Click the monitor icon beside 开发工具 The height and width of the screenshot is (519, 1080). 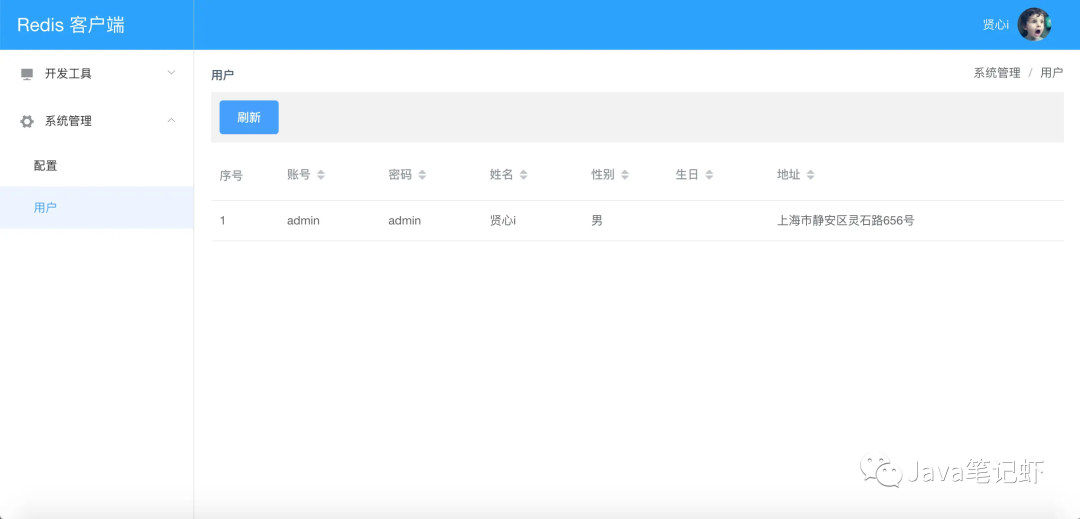(27, 74)
